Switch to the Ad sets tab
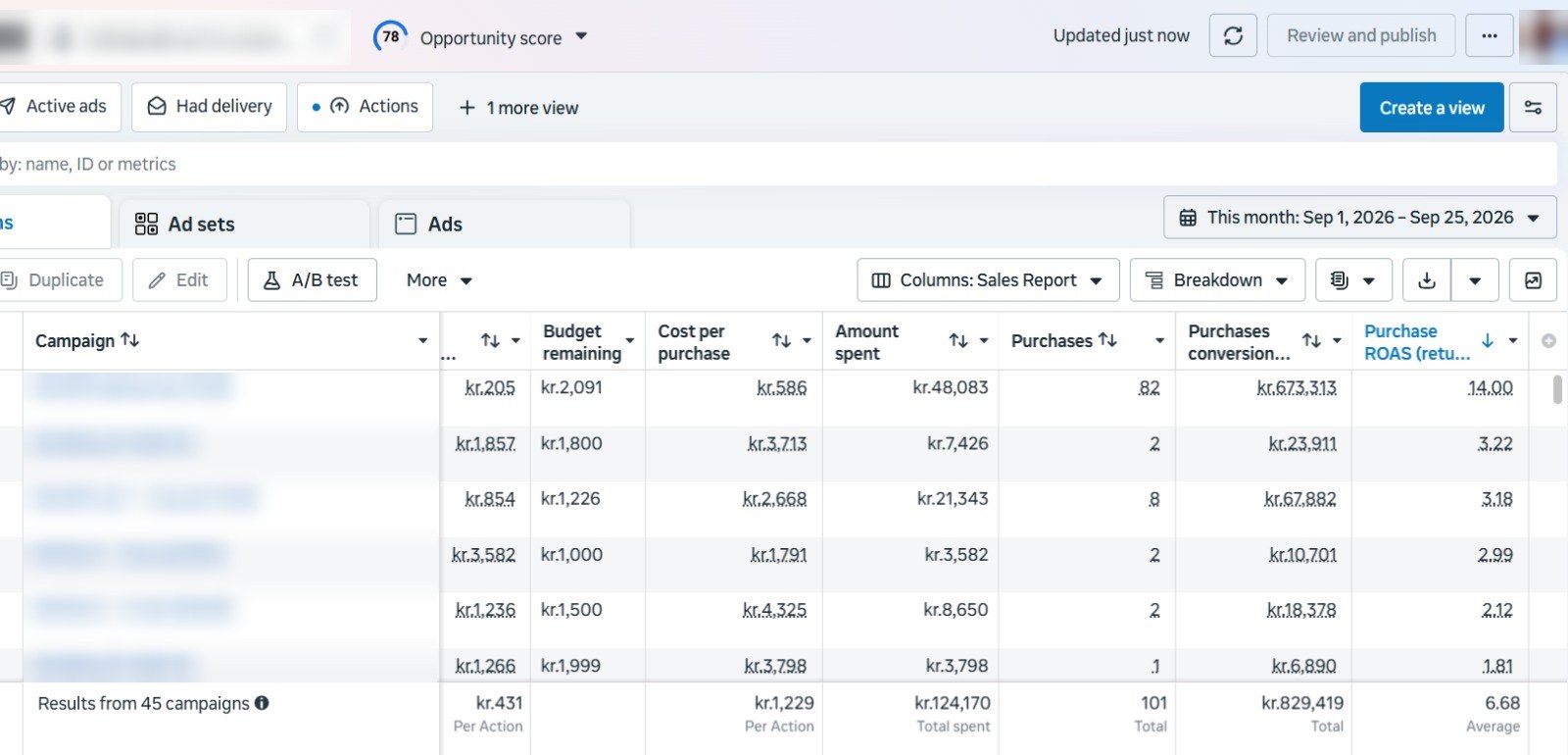Screen dimensions: 1568x755 click(244, 225)
